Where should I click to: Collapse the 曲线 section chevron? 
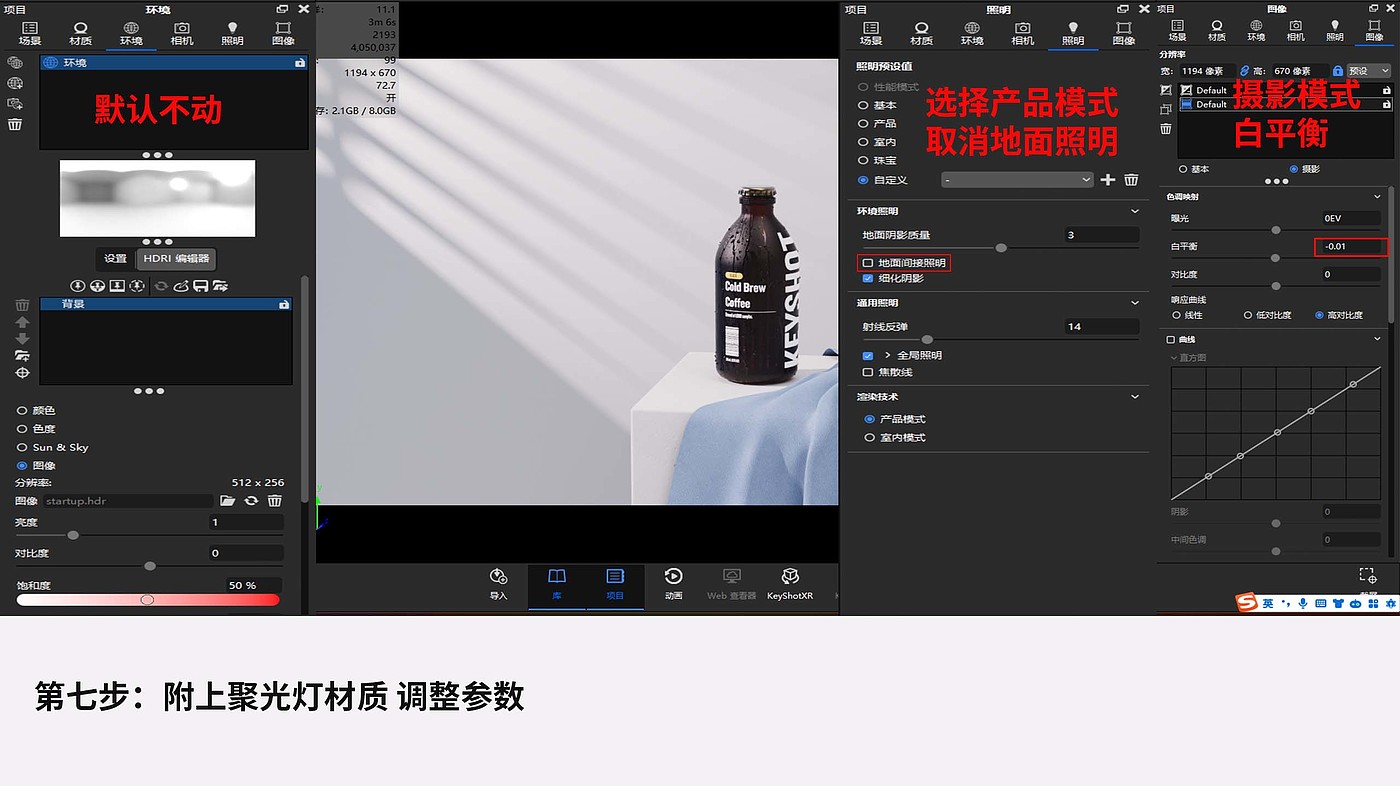point(1378,340)
